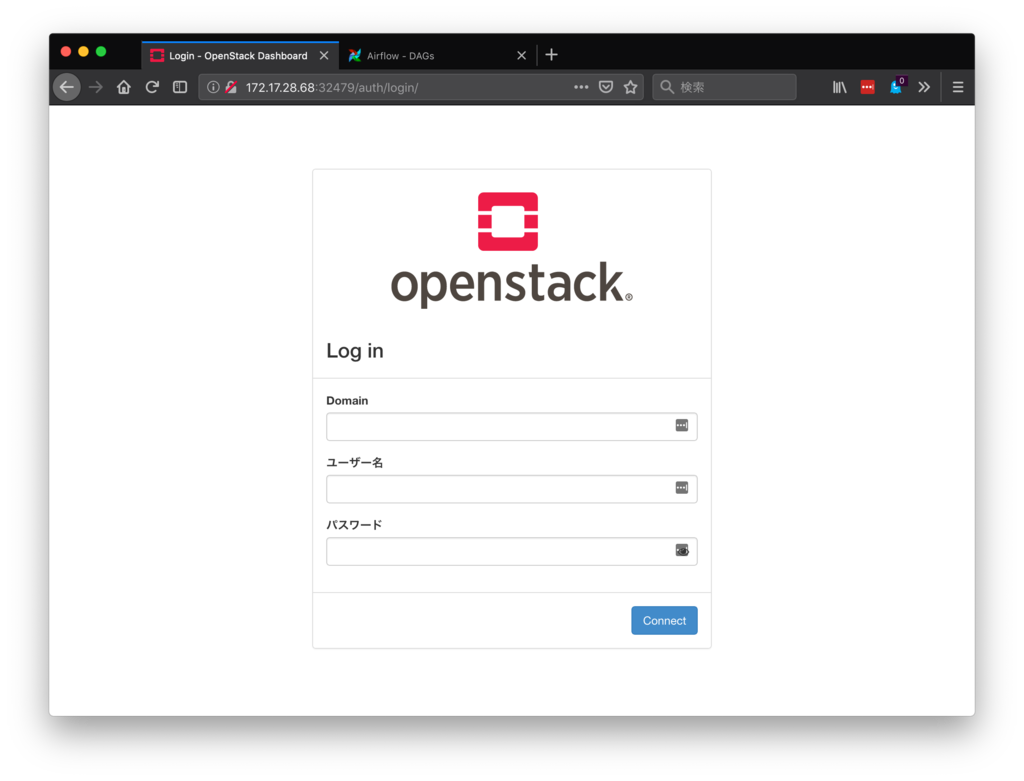Image resolution: width=1024 pixels, height=781 pixels.
Task: Click the "Domain" label
Action: (347, 400)
